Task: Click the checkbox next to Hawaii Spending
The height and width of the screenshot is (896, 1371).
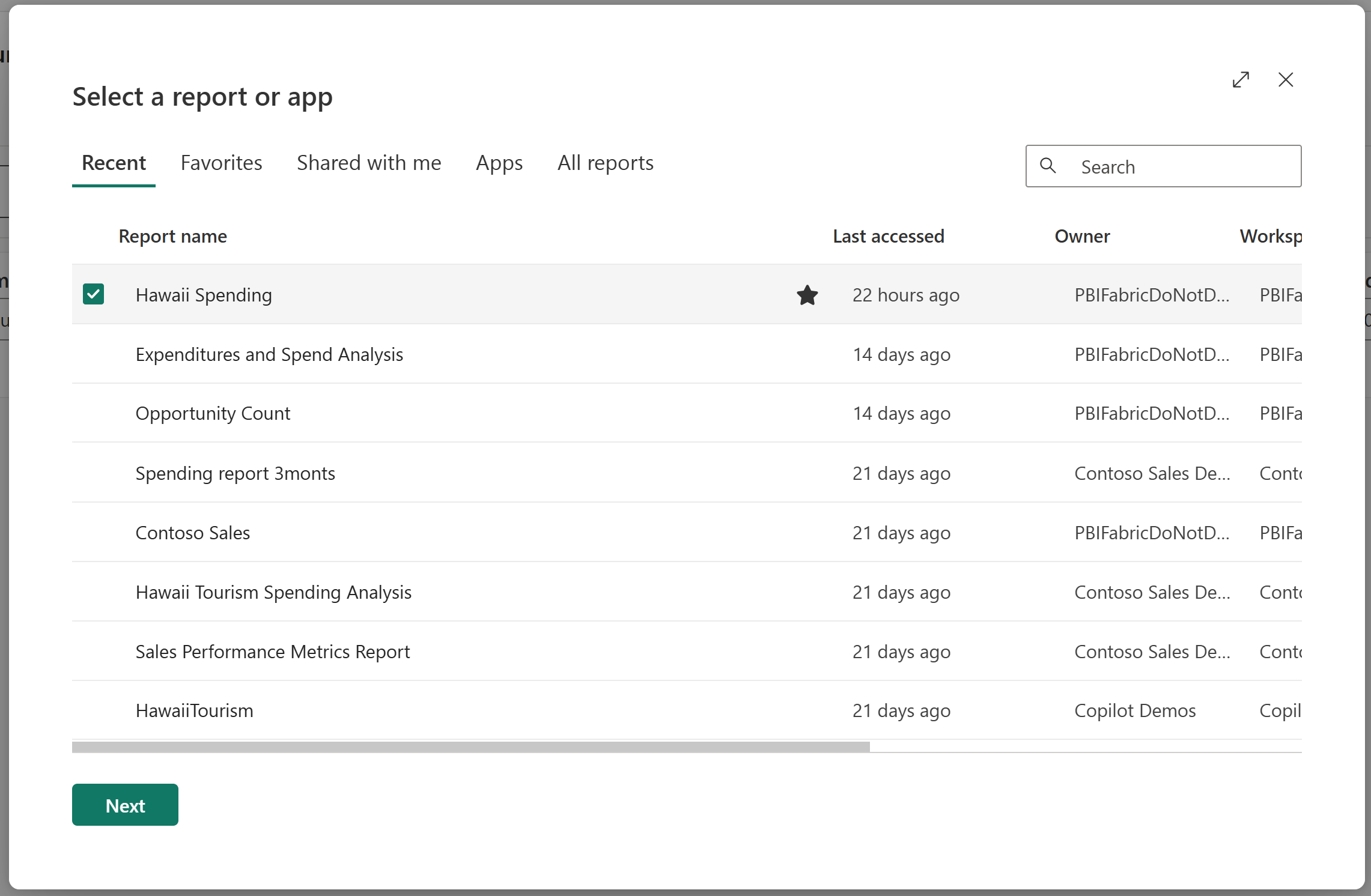Action: [93, 294]
